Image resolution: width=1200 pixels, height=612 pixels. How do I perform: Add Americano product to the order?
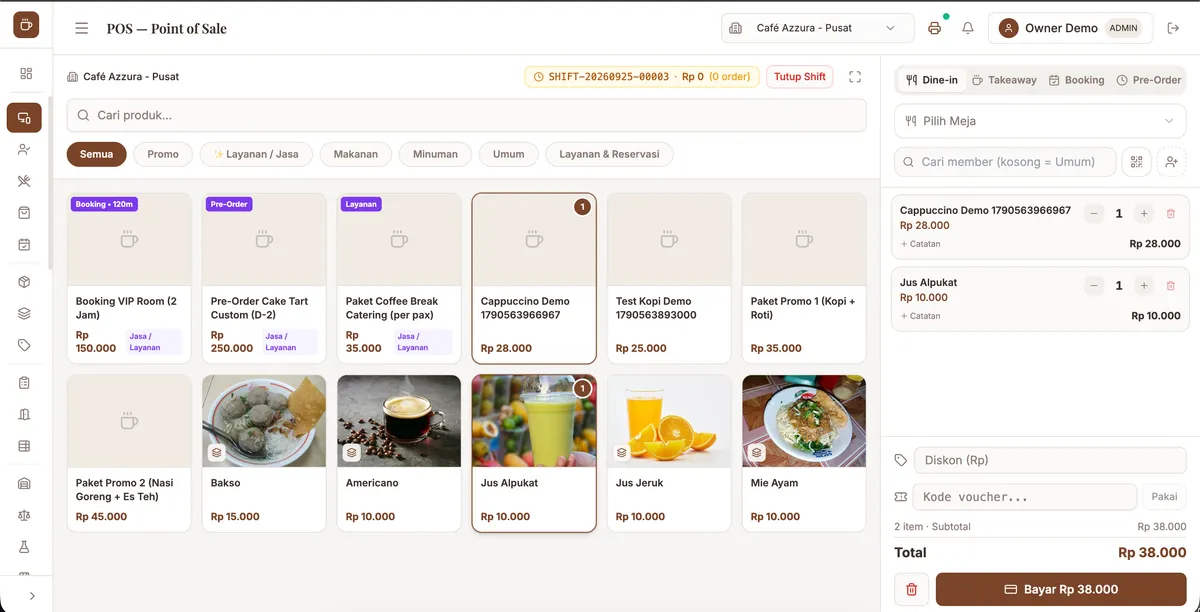pyautogui.click(x=399, y=453)
